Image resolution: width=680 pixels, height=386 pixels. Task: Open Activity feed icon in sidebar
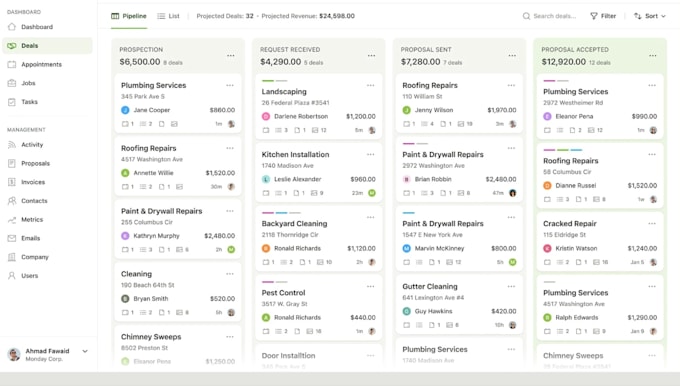tap(12, 145)
